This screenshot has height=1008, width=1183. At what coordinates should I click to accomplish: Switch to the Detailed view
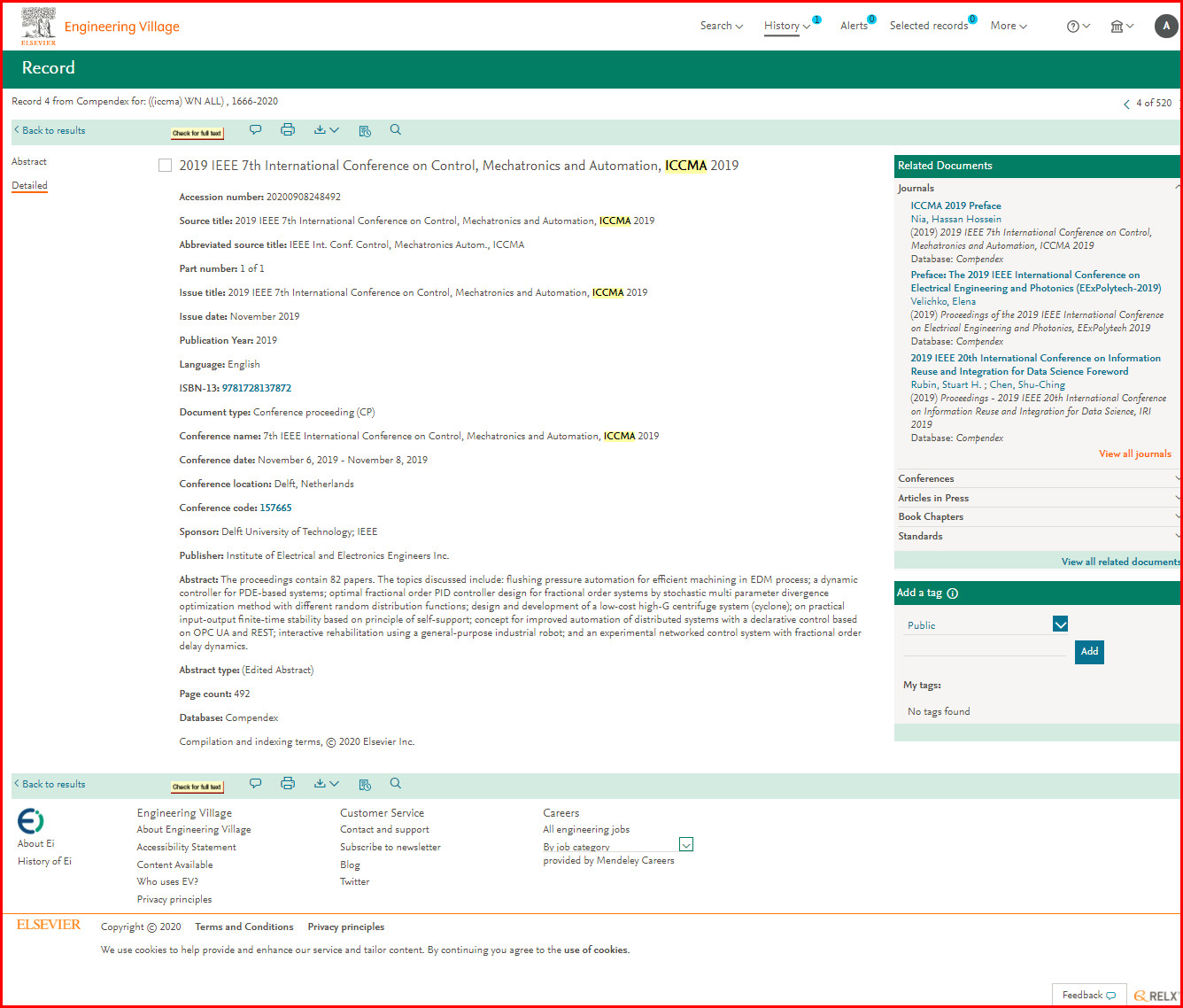pyautogui.click(x=29, y=185)
